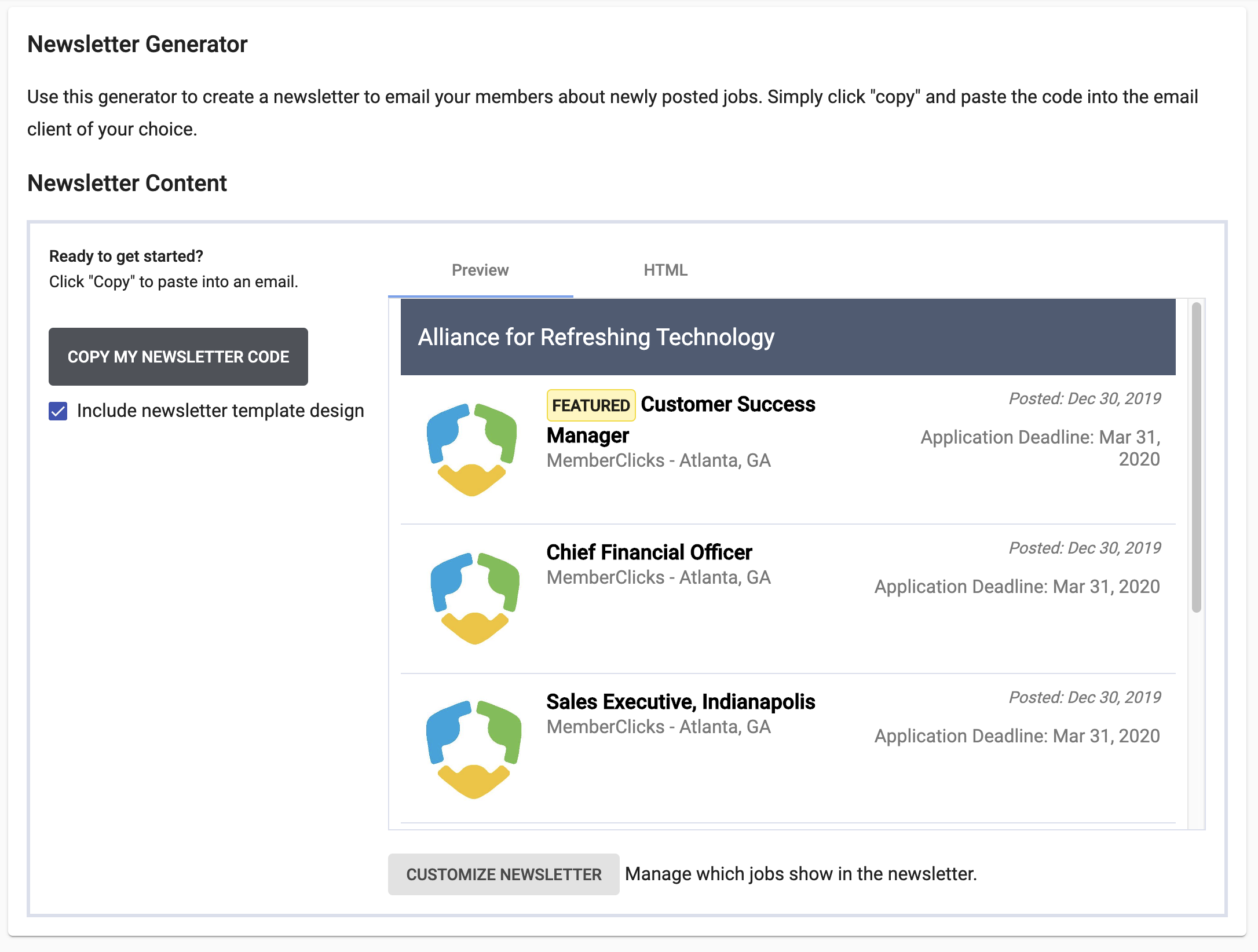
Task: Click the Copy My Newsletter Code button
Action: (178, 357)
